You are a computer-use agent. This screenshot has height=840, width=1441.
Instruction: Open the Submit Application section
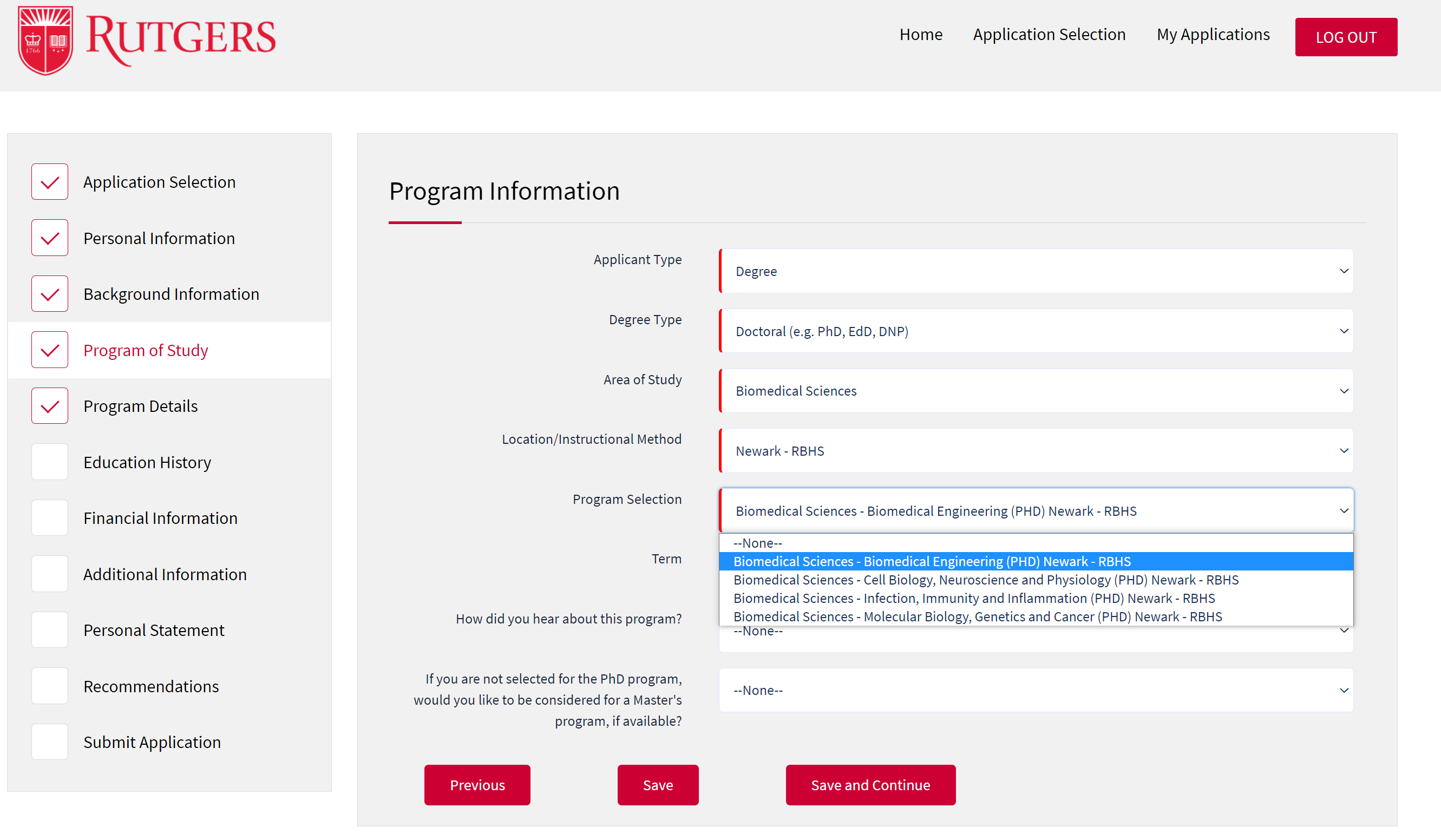(152, 741)
